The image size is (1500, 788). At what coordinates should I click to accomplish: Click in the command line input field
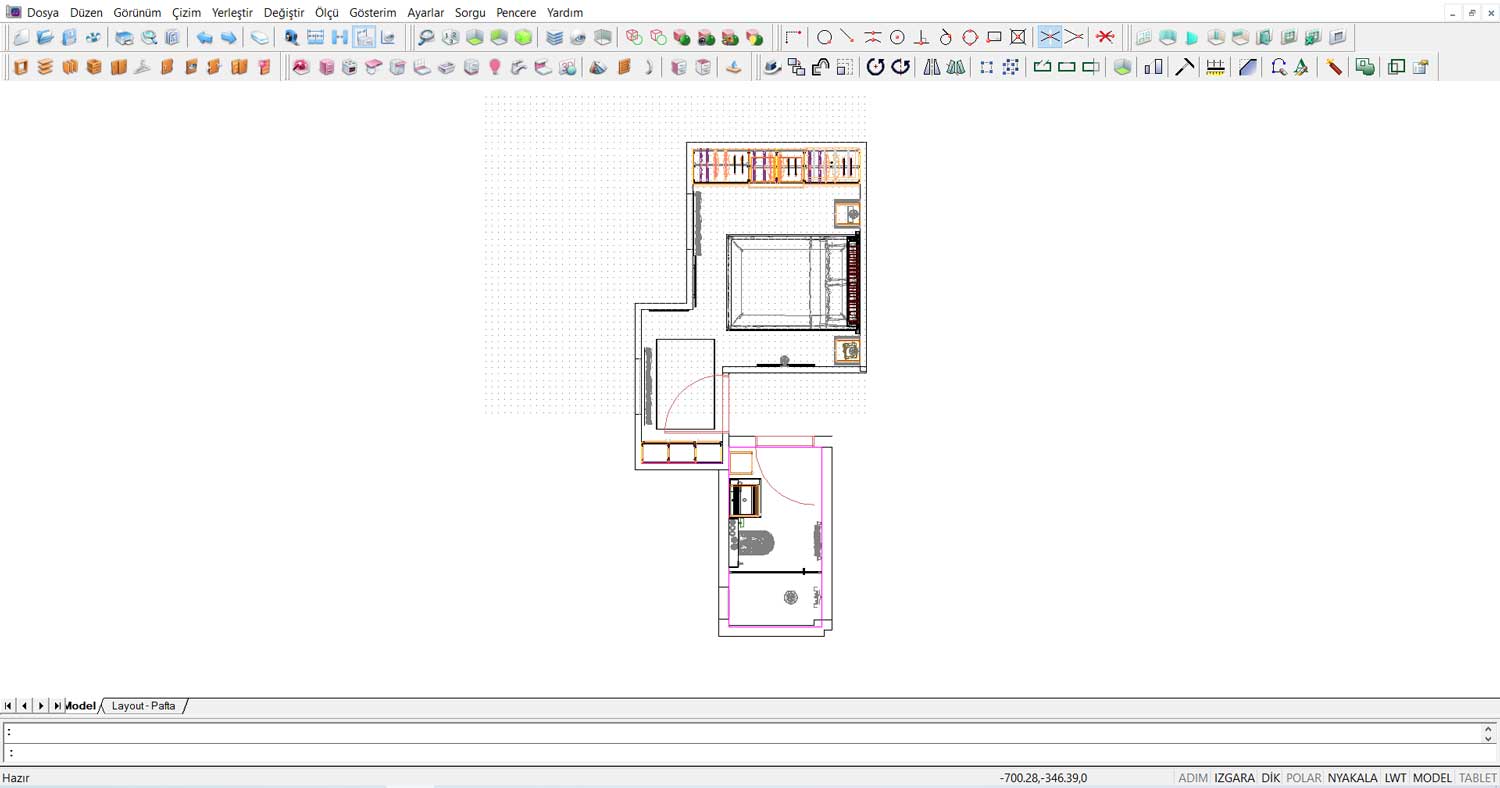[x=740, y=753]
